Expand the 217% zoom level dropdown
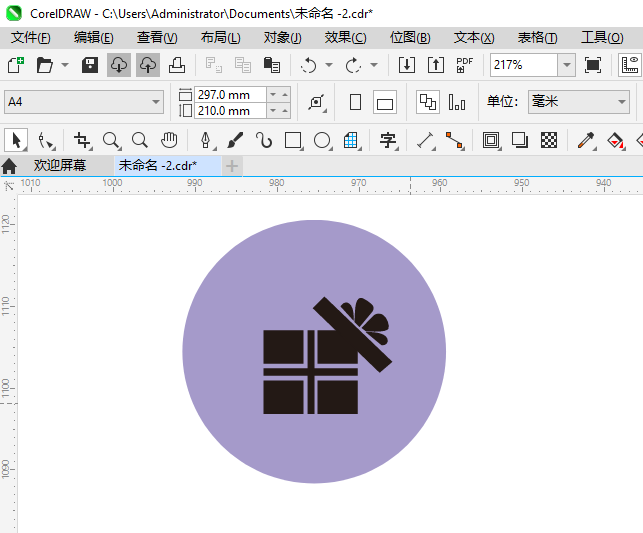The width and height of the screenshot is (643, 533). (x=567, y=65)
